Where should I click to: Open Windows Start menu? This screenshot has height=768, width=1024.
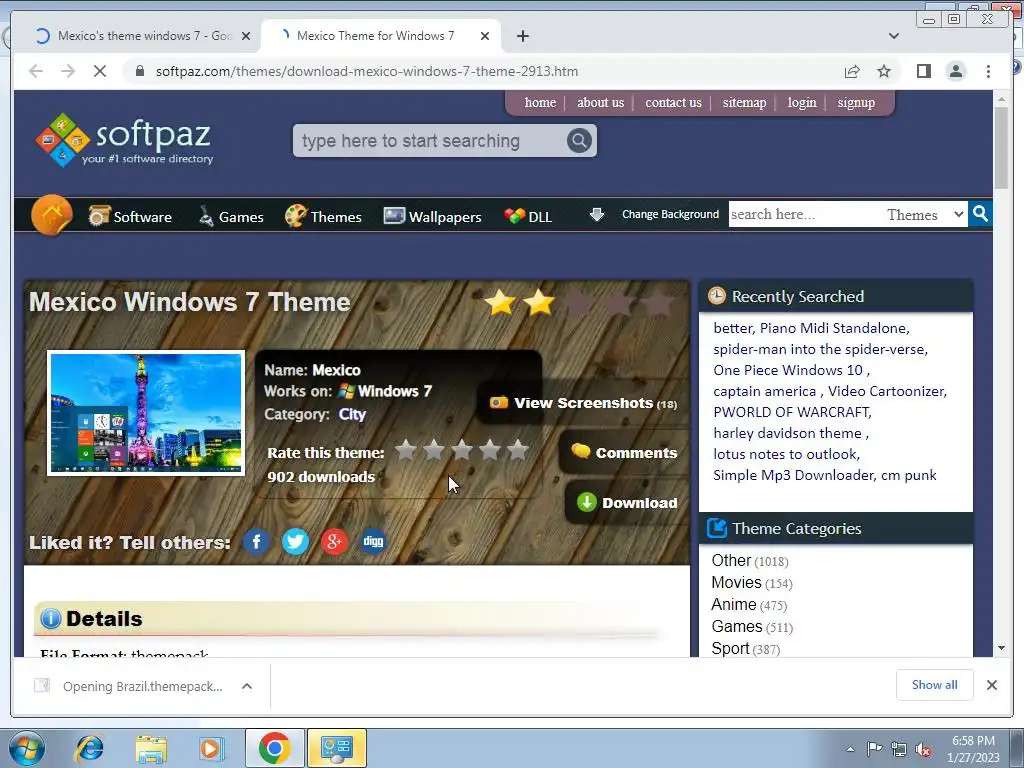27,748
